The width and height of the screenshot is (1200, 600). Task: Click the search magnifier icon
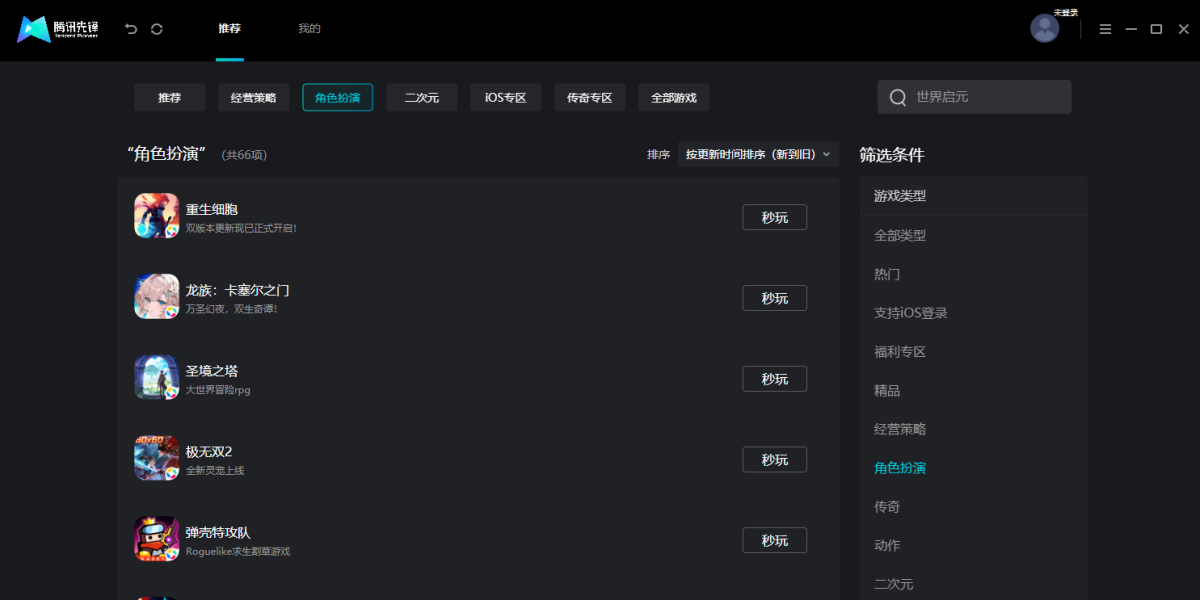897,97
